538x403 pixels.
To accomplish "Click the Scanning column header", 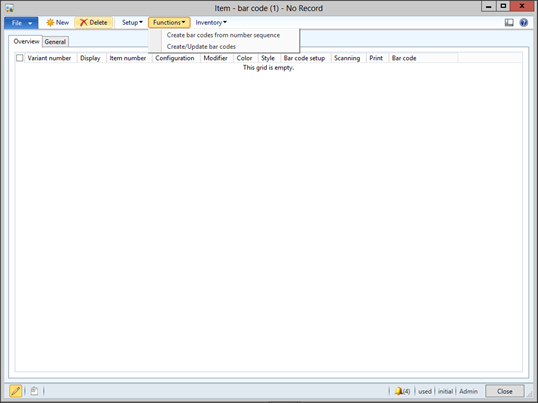I will coord(349,58).
